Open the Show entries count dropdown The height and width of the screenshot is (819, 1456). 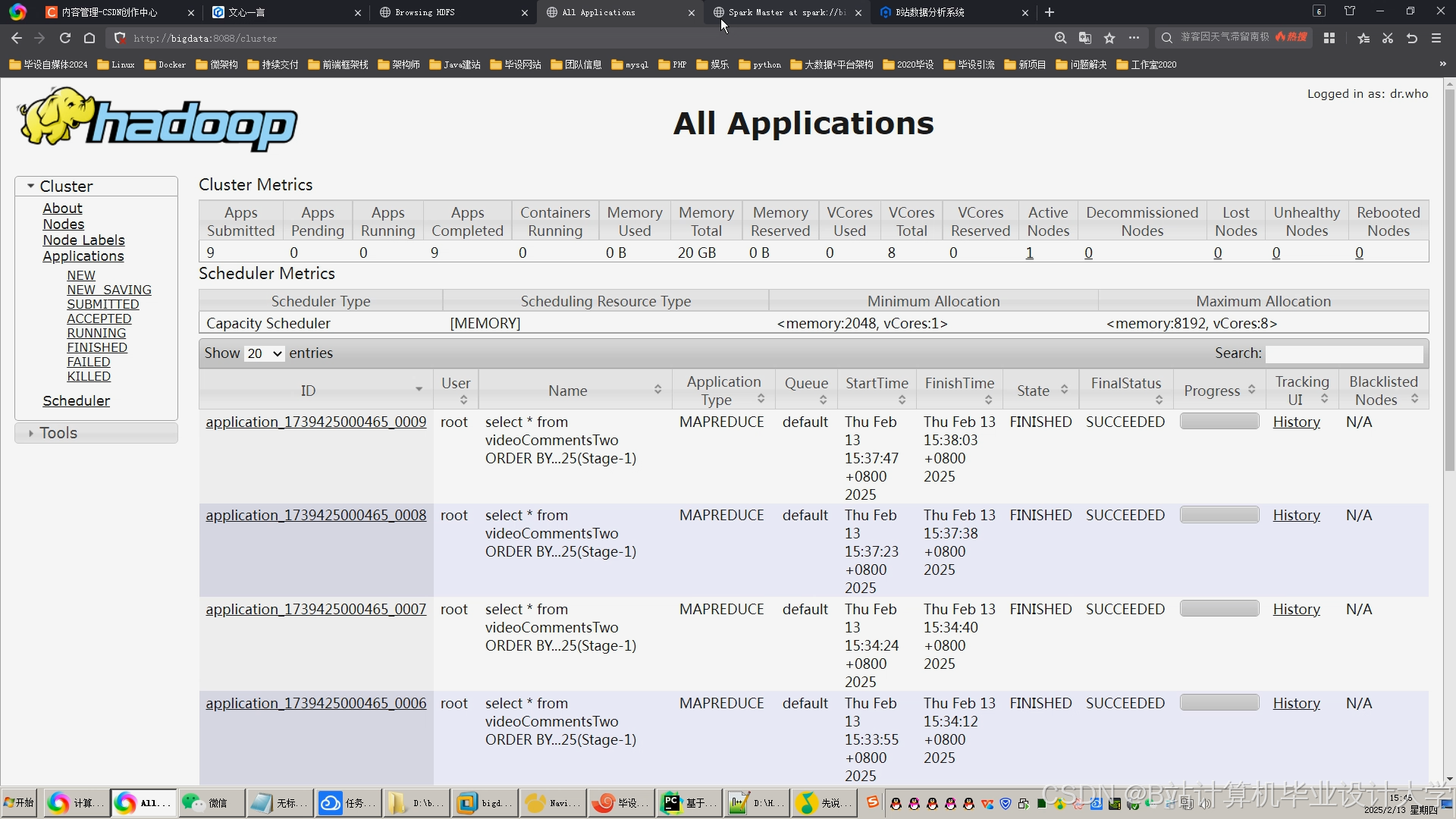point(264,353)
